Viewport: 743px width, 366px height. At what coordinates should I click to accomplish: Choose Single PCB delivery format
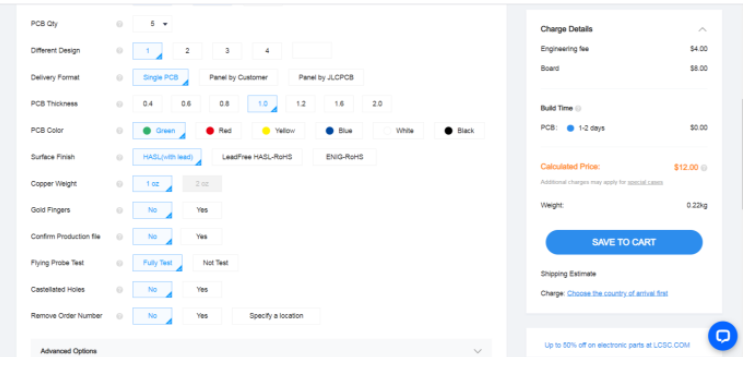click(161, 77)
